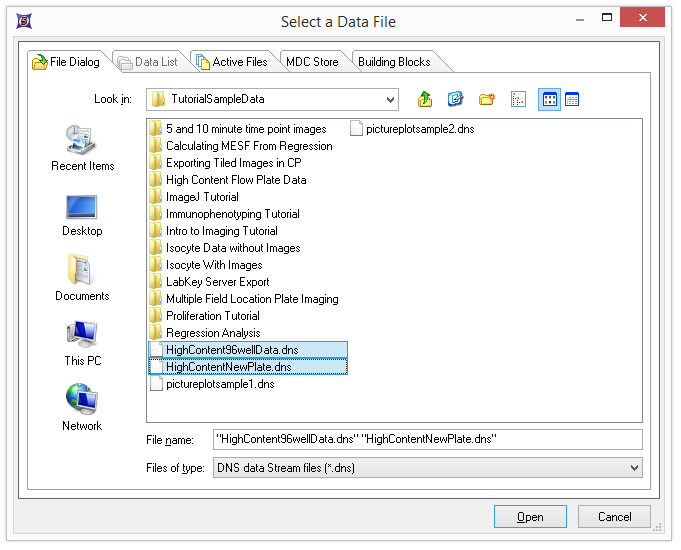
Task: Cancel the file selection dialog
Action: (x=614, y=517)
